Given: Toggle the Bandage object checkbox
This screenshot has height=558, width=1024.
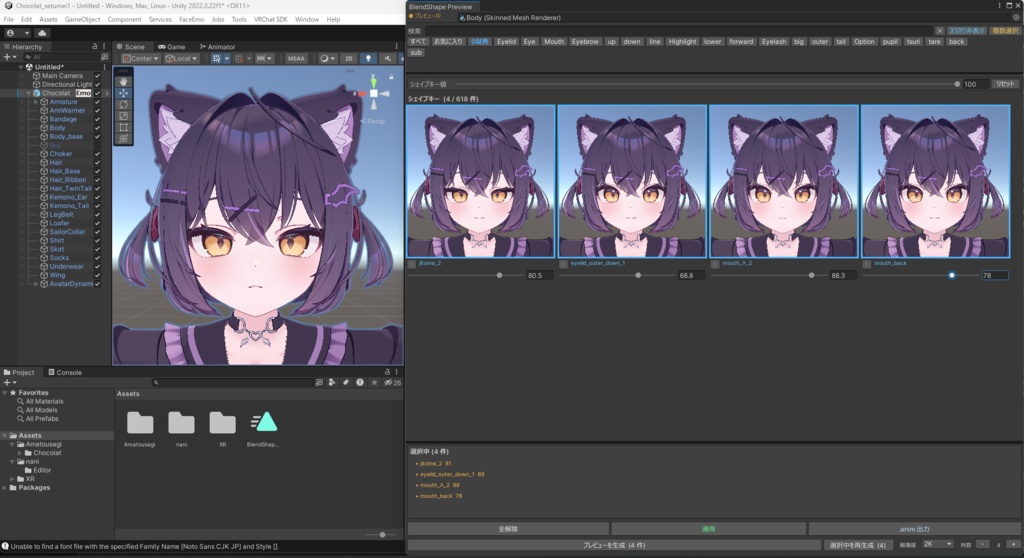Looking at the screenshot, I should tap(97, 119).
